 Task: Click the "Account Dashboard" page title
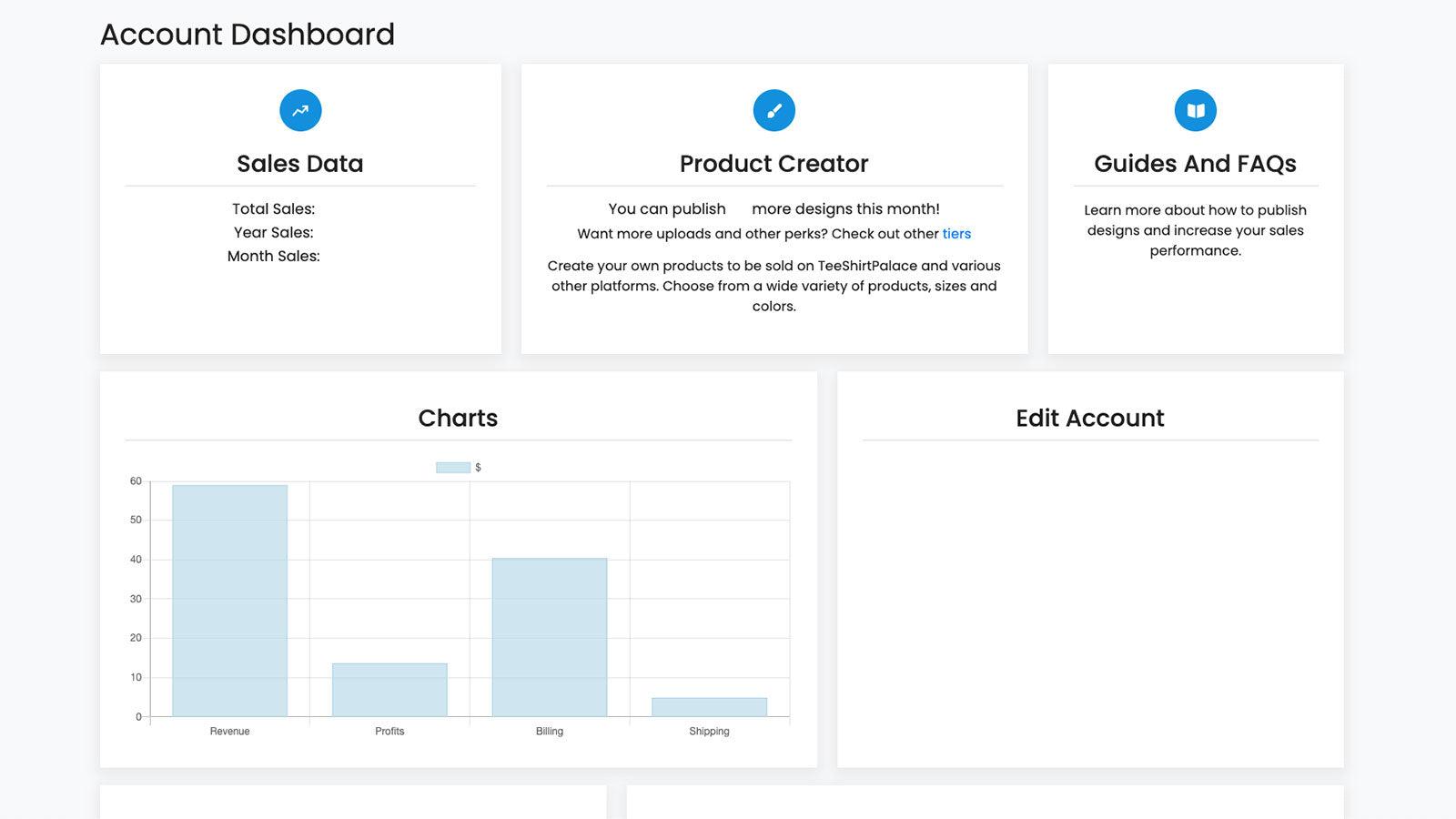coord(248,35)
